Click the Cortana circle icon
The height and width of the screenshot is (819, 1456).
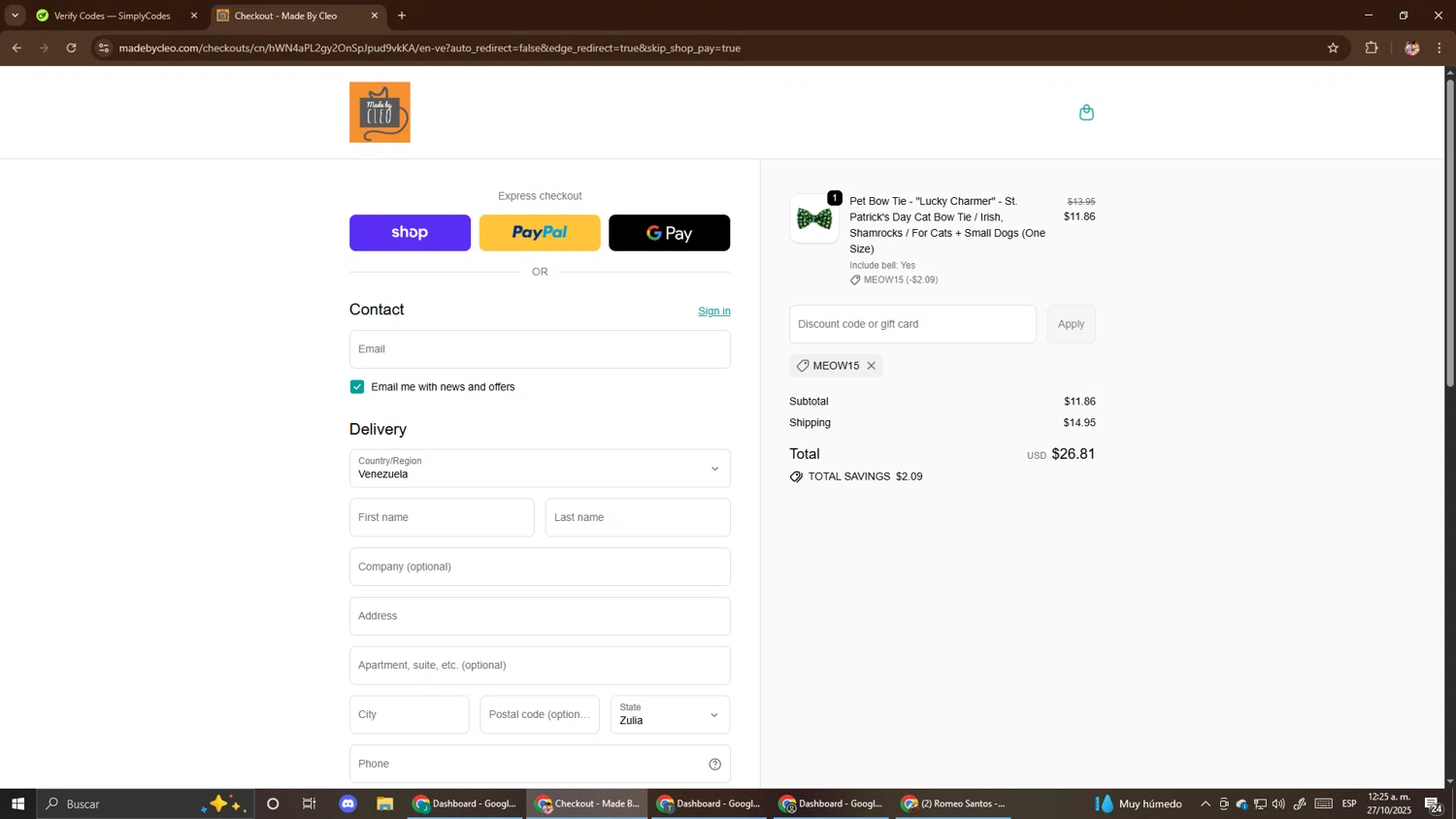(273, 803)
